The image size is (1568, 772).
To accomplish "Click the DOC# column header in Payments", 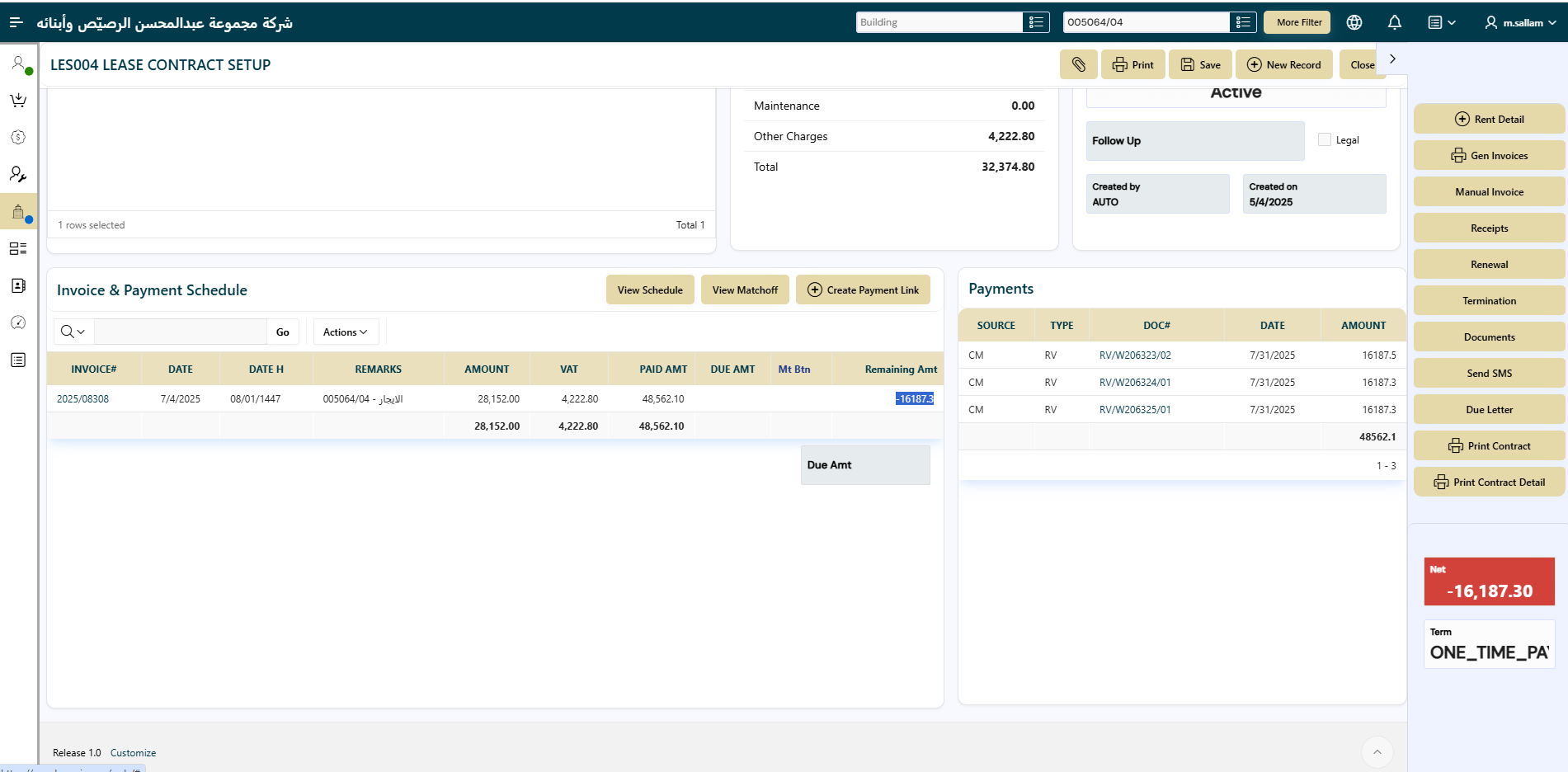I will click(x=1156, y=326).
